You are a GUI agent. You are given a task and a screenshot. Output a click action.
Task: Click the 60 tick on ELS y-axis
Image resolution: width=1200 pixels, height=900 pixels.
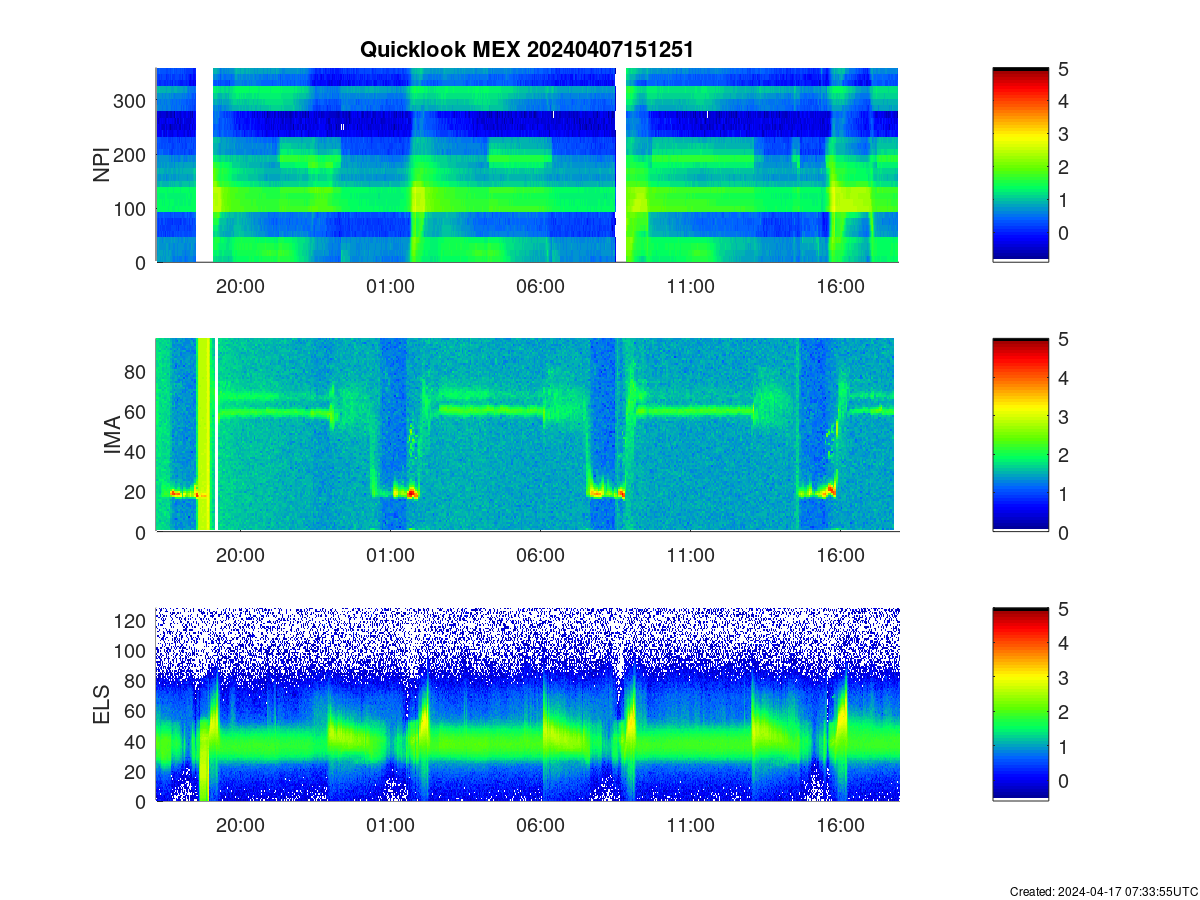click(x=136, y=711)
